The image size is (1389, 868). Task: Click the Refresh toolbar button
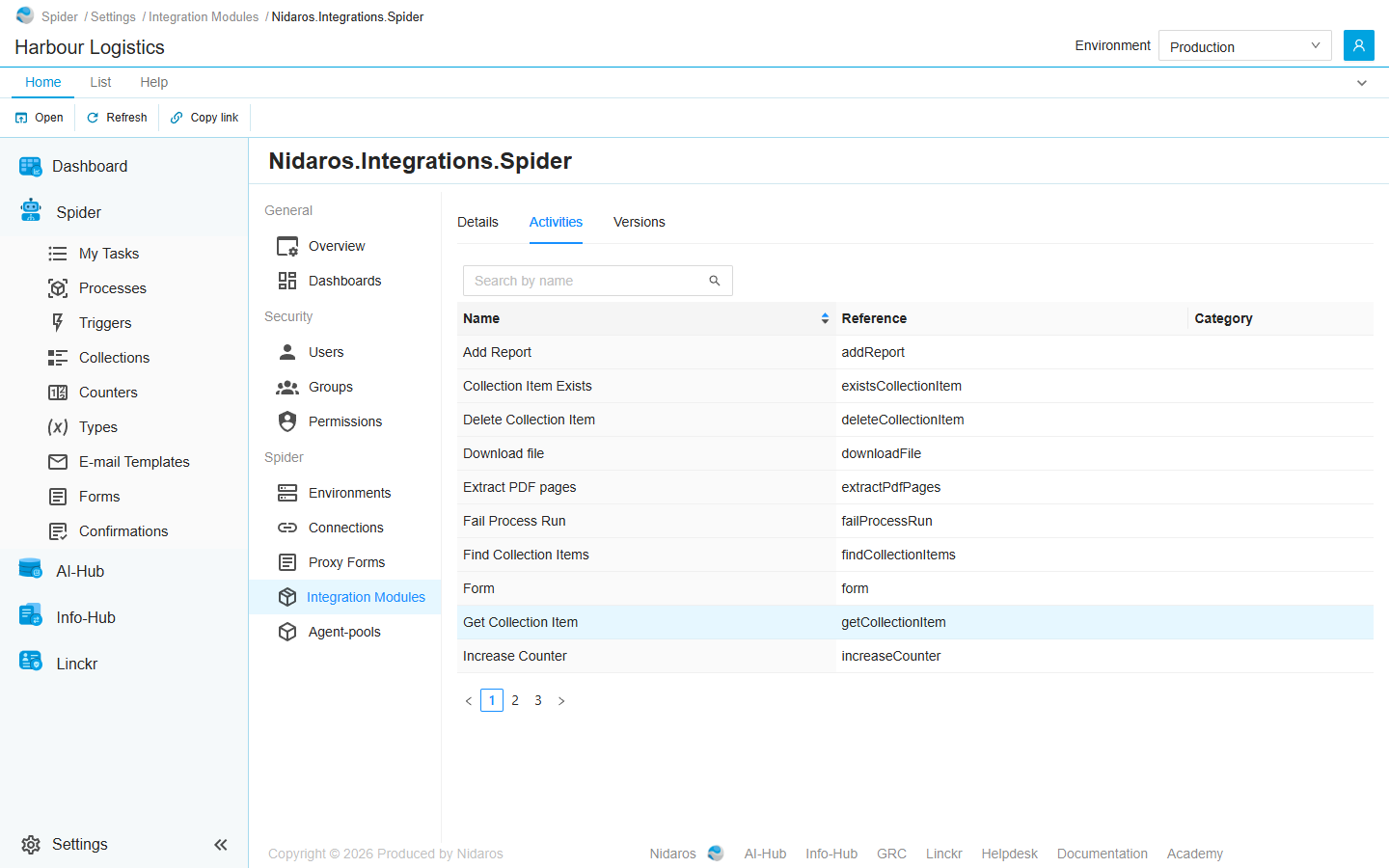[117, 118]
